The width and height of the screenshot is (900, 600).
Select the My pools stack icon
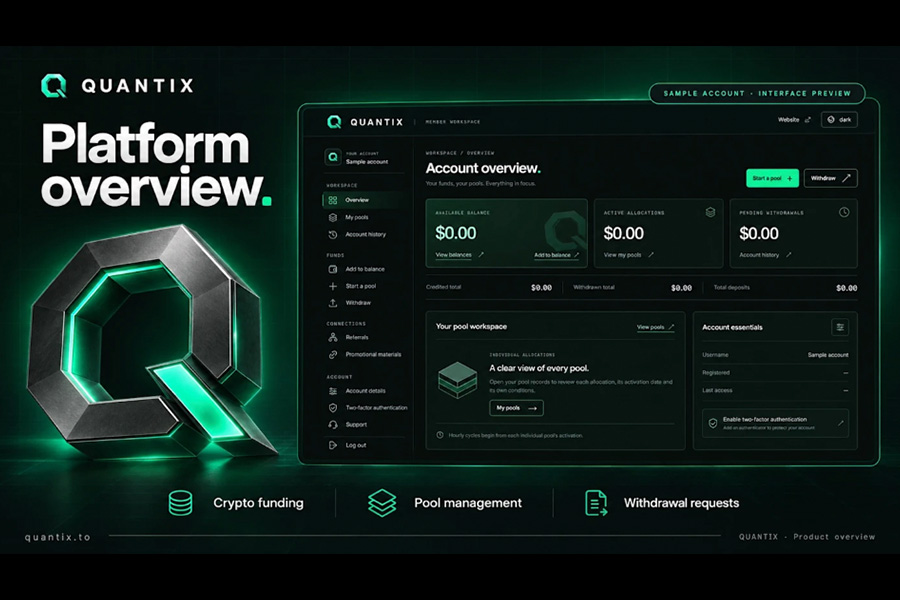(333, 218)
